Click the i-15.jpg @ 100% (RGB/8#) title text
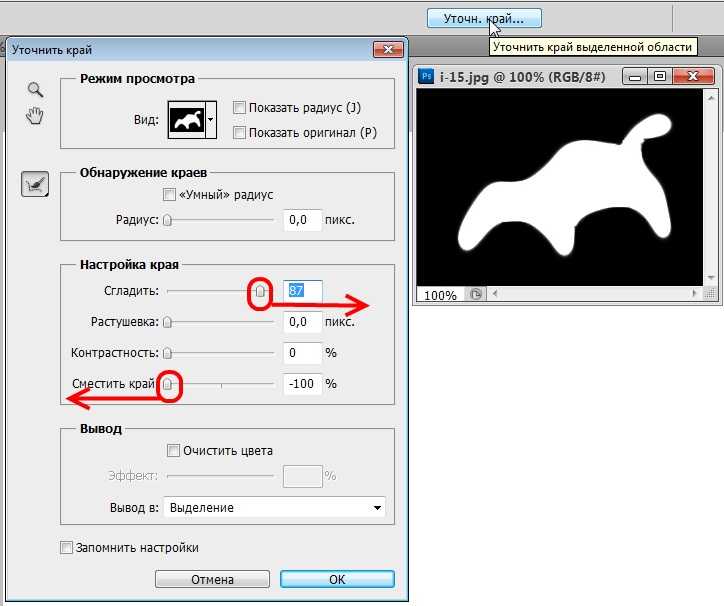This screenshot has height=606, width=724. point(522,77)
